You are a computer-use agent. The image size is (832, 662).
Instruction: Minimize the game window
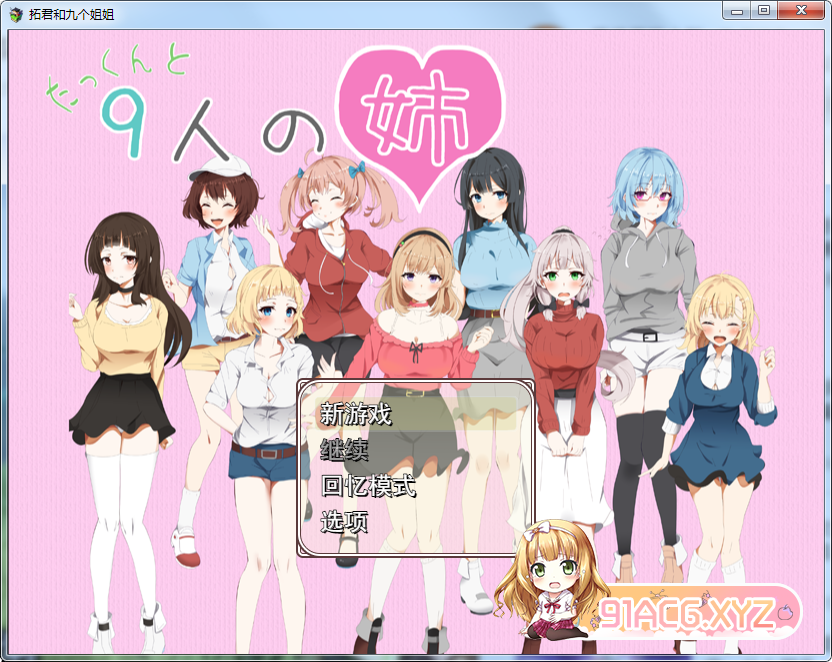[x=736, y=11]
